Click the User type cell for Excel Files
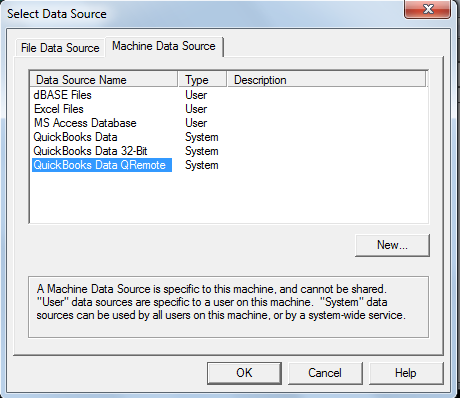The height and width of the screenshot is (398, 460). (196, 109)
